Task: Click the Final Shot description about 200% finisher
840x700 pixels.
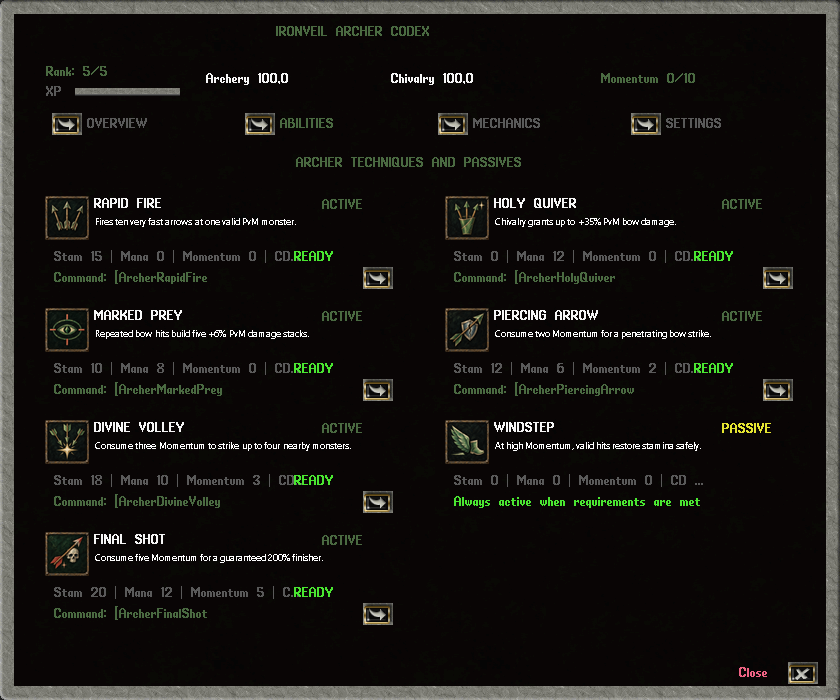Action: 209,558
